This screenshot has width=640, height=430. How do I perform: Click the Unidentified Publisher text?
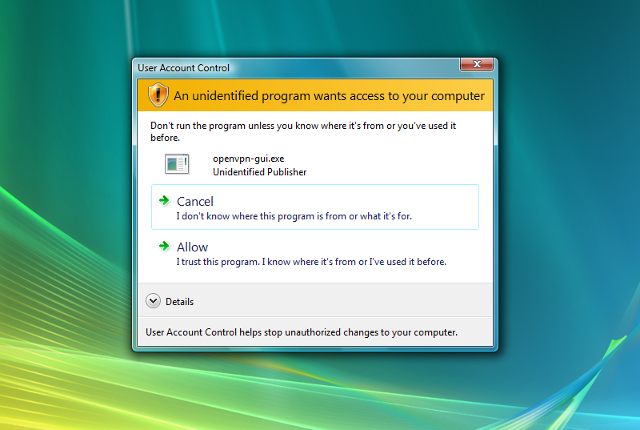[259, 172]
